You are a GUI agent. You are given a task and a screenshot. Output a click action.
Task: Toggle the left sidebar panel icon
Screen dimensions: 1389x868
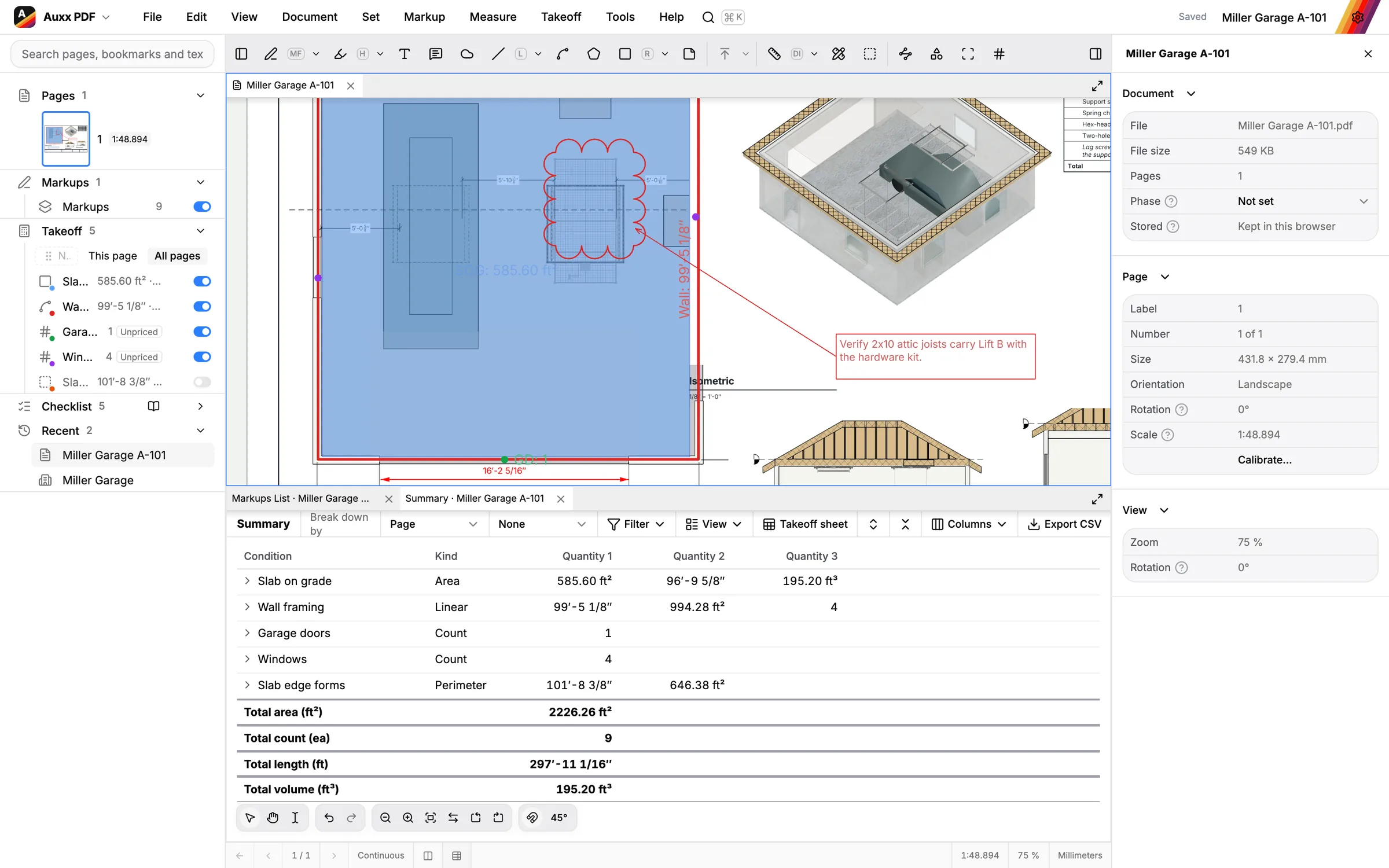coord(241,54)
